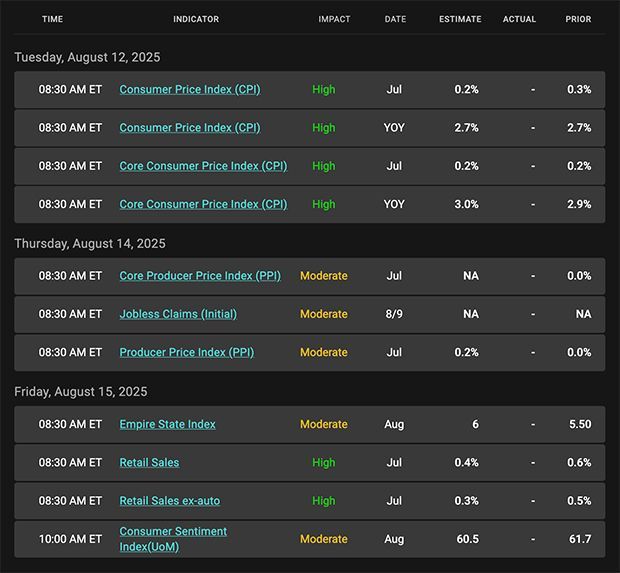Viewport: 620px width, 573px height.
Task: Open the Empire State Index link
Action: [x=168, y=424]
